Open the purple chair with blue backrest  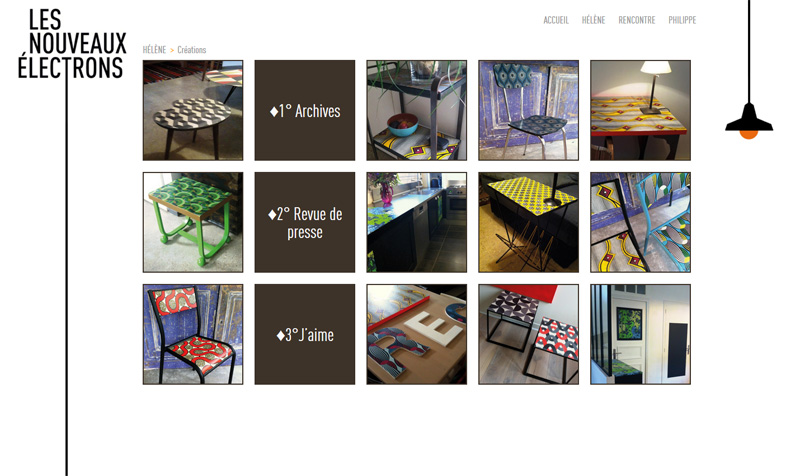coord(529,110)
